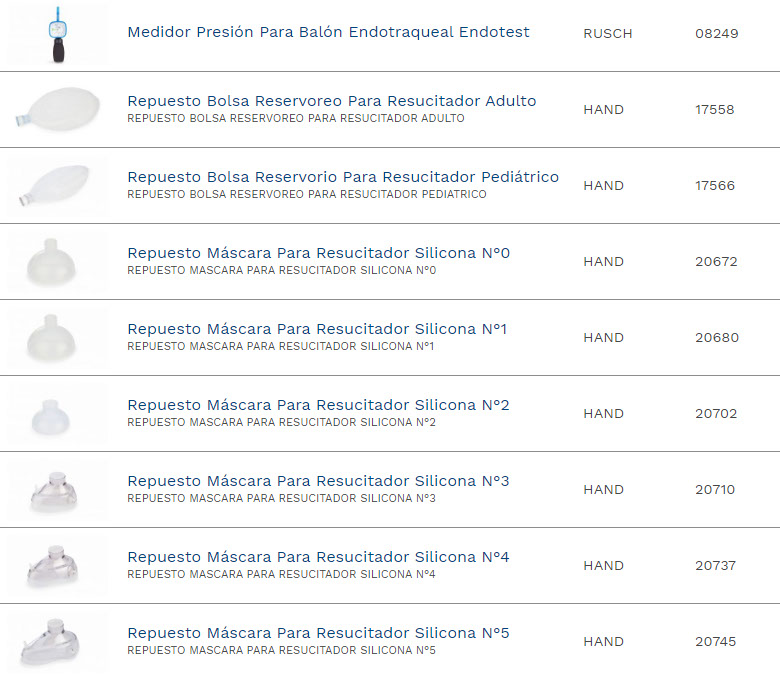Screen dimensions: 780x675
Task: Click the Endotest pressure gauge product image
Action: [56, 34]
